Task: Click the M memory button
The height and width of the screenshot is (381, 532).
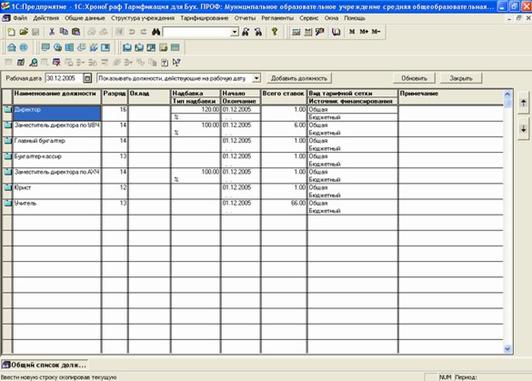Action: point(352,32)
